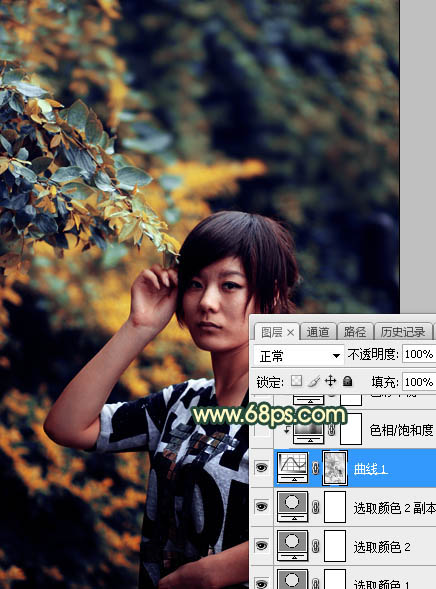Select mask thumbnail of 选取颜色 1
Viewport: 436px width, 589px height.
pos(335,579)
